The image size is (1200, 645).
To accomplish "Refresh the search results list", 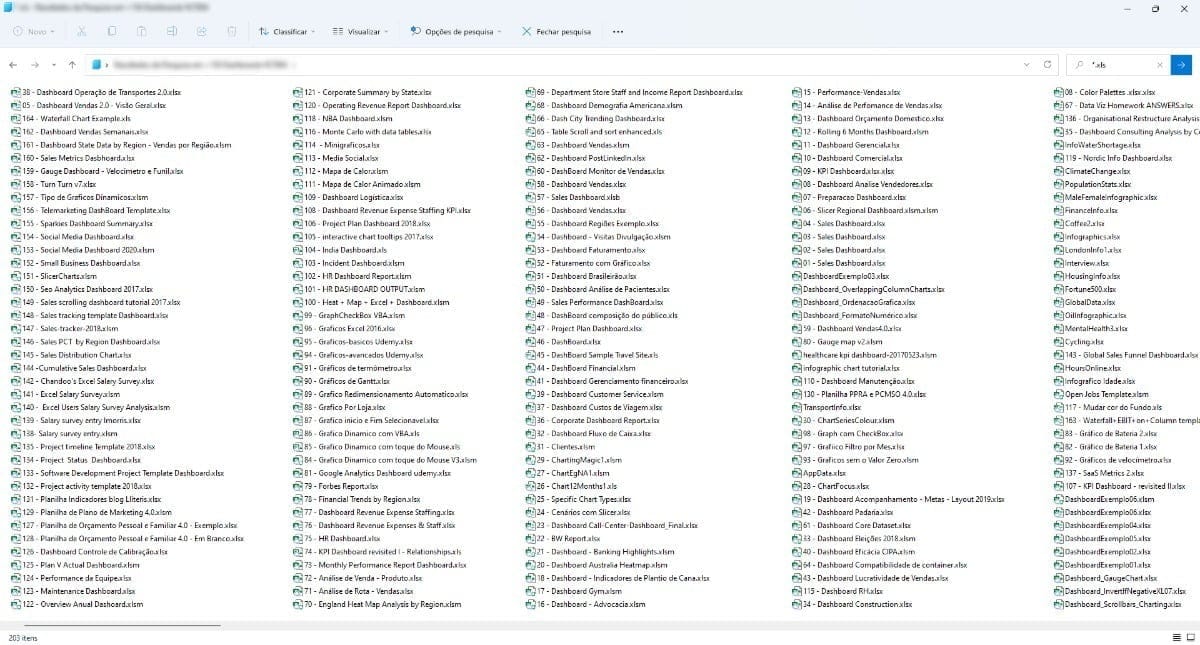I will (1047, 64).
